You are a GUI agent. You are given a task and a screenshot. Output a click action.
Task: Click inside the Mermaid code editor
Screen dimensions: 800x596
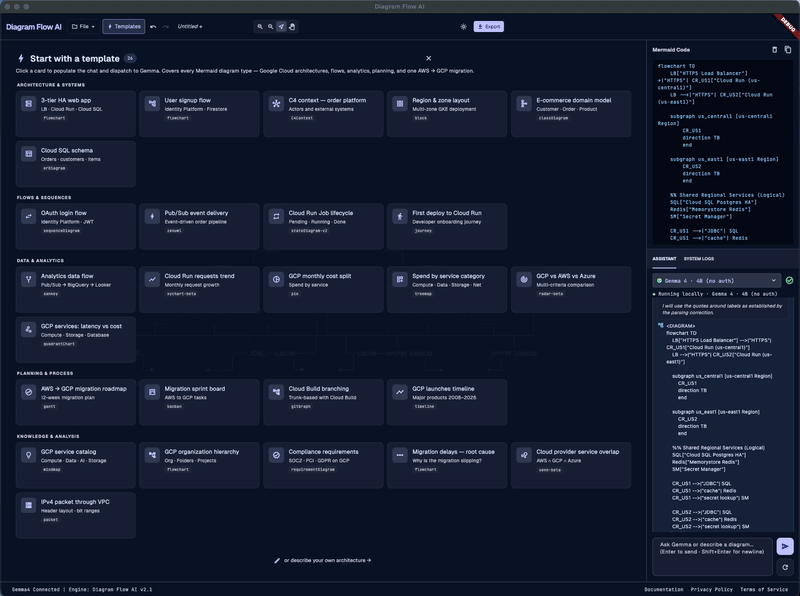722,152
